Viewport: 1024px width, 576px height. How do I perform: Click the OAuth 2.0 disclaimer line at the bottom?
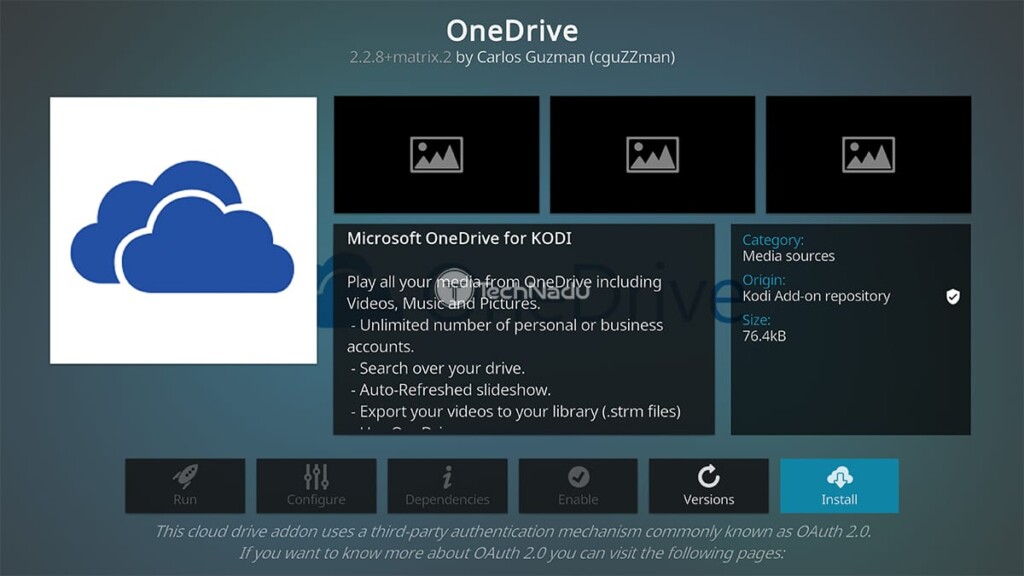click(513, 531)
